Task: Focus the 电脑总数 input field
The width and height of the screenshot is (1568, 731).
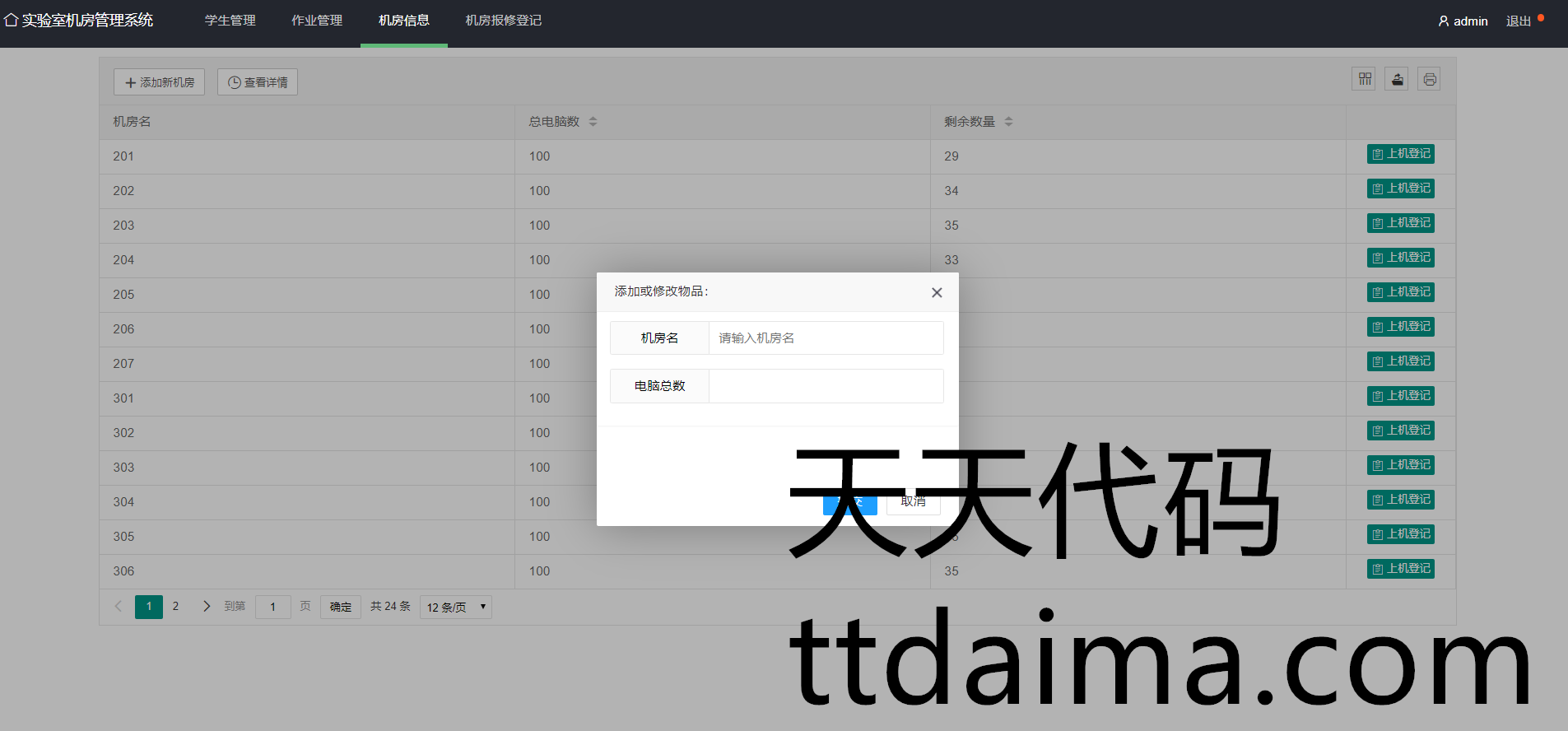Action: click(826, 386)
